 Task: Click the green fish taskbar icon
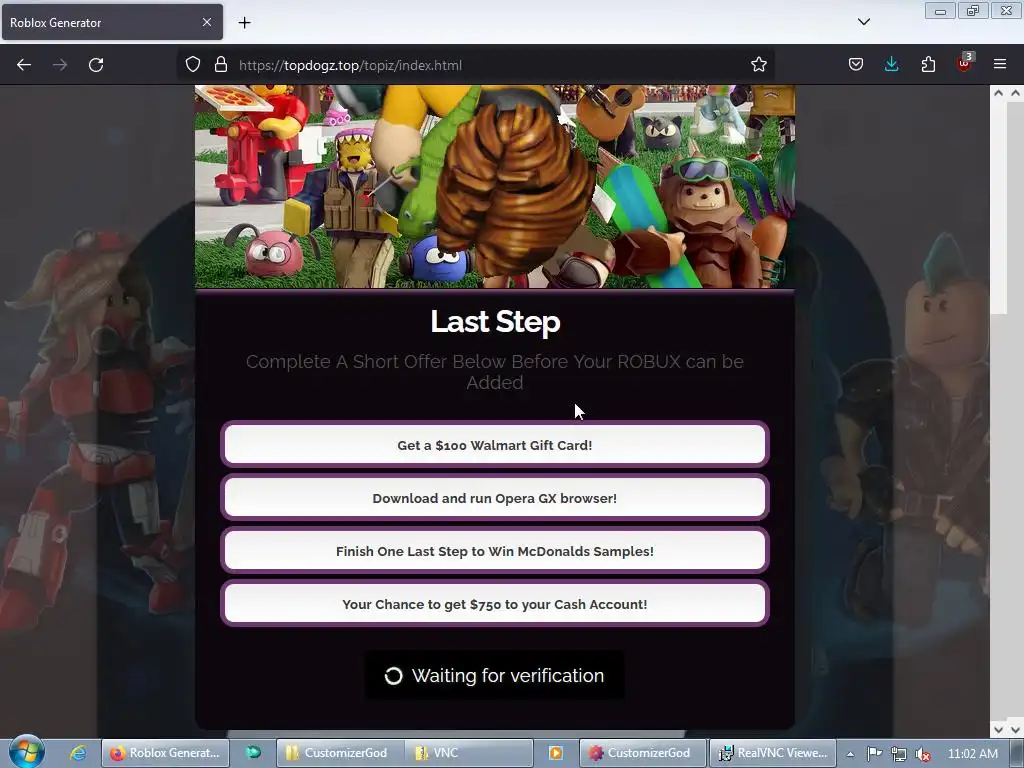253,752
